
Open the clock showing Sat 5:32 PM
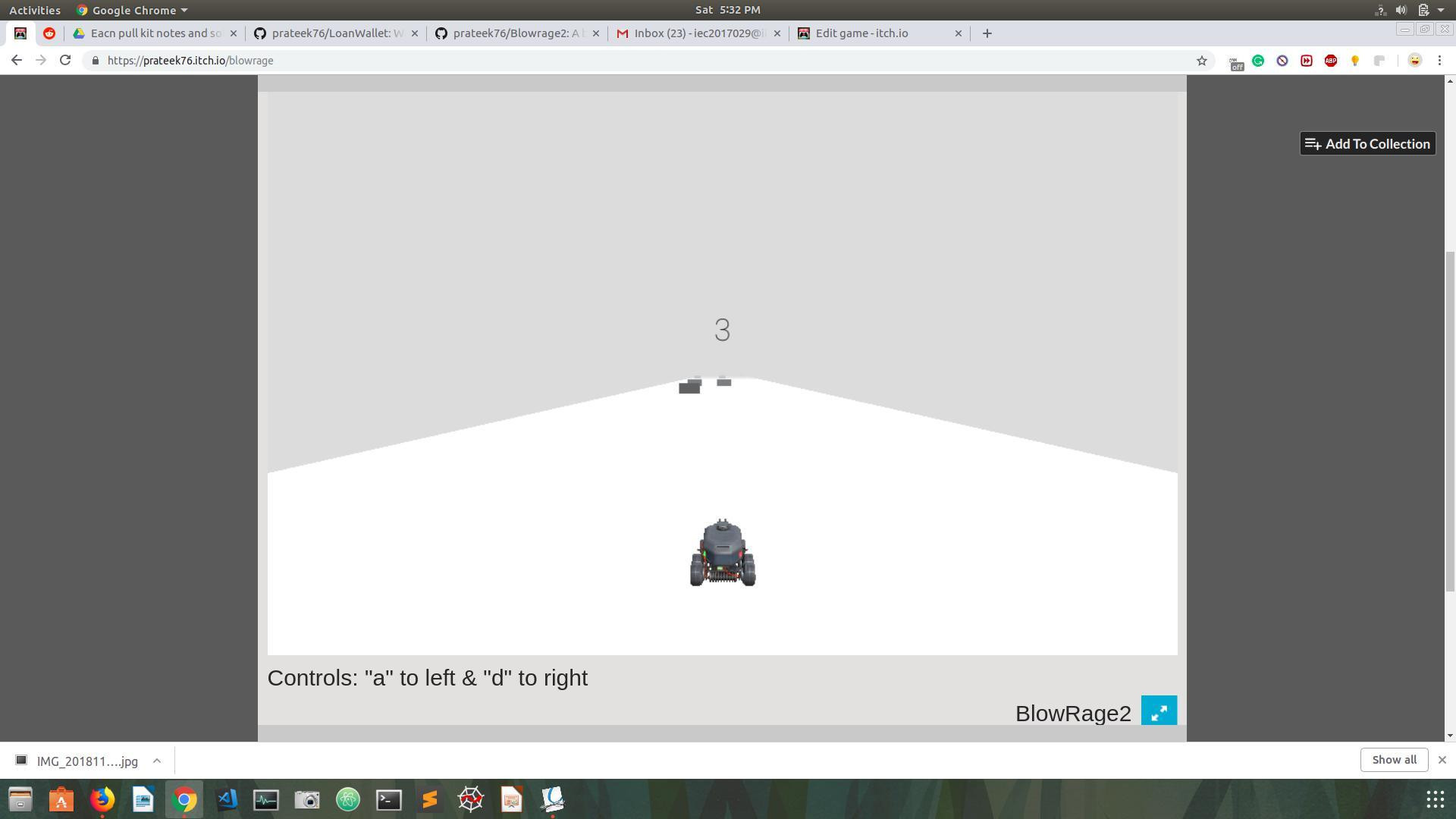click(727, 10)
